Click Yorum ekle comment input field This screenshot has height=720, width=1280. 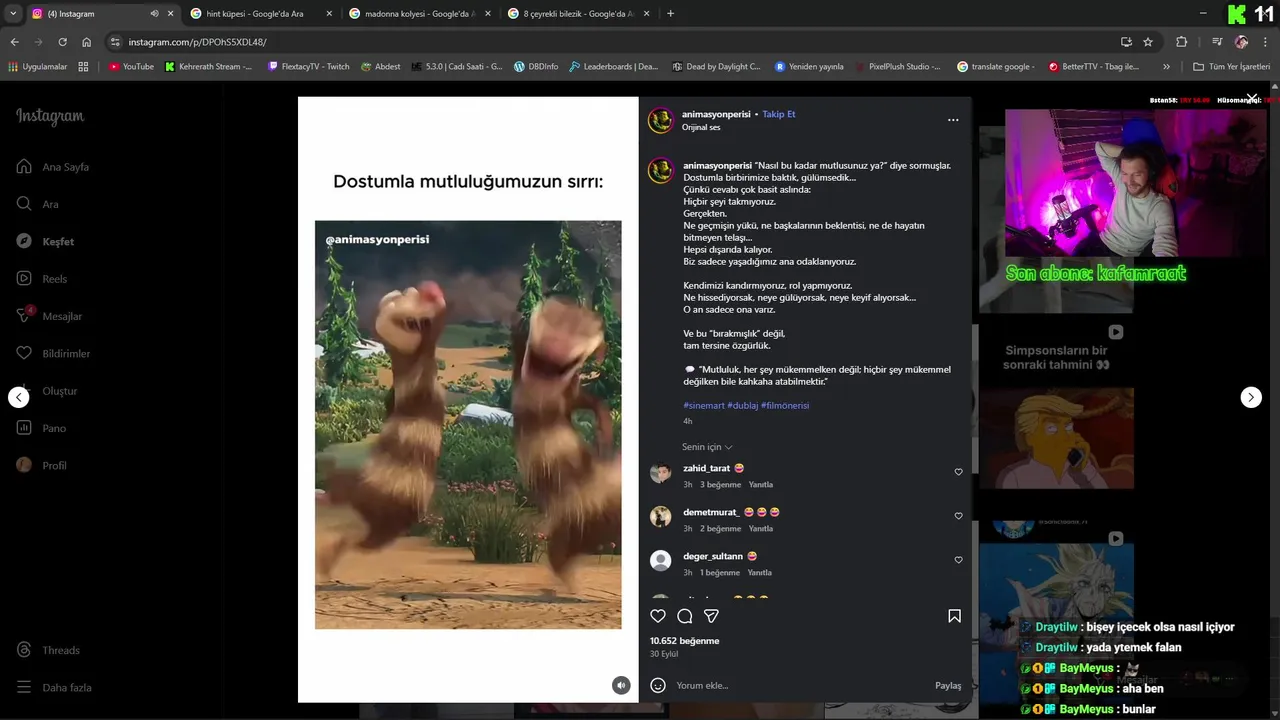(x=800, y=685)
